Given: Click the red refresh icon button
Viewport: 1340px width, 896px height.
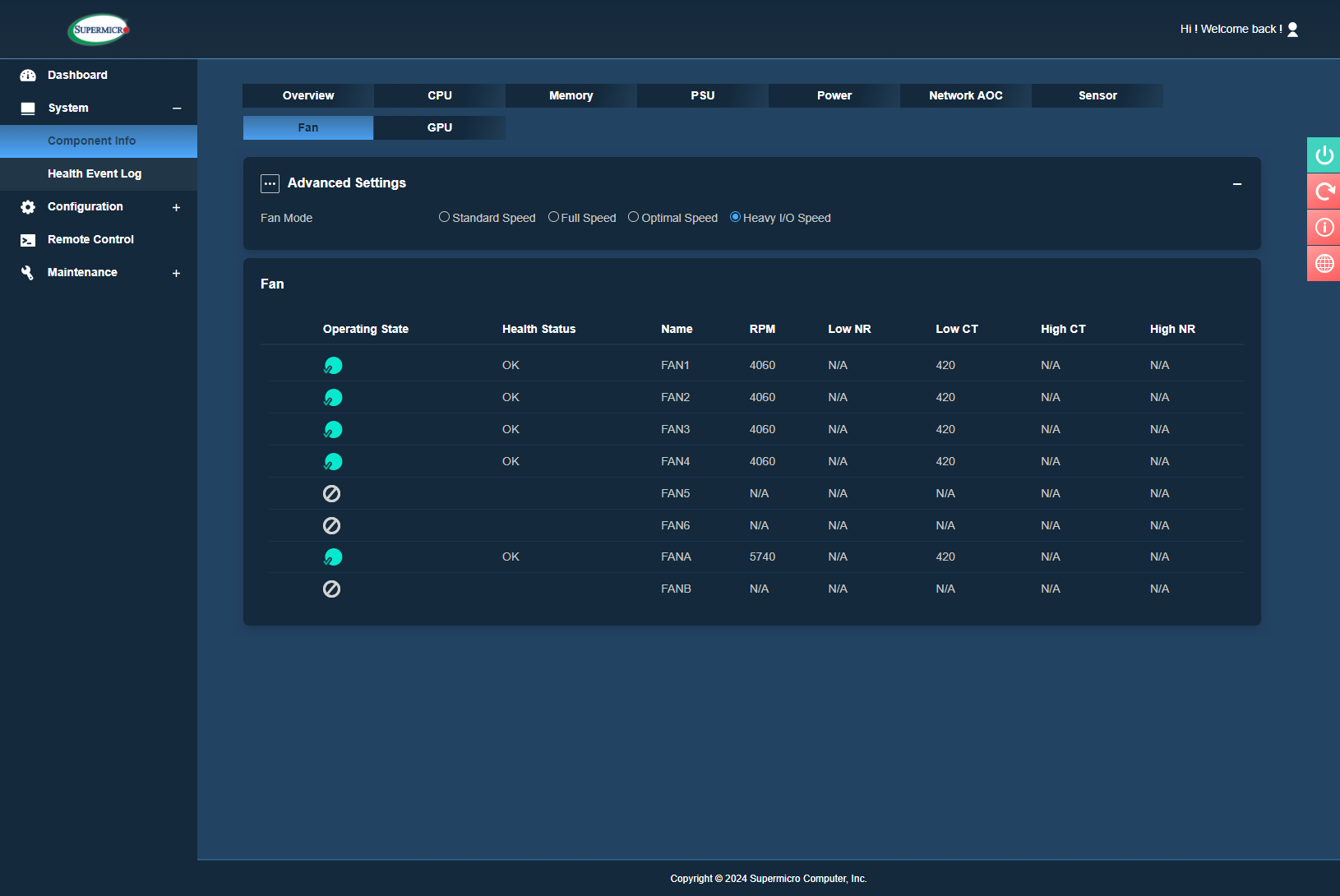Looking at the screenshot, I should pos(1324,192).
